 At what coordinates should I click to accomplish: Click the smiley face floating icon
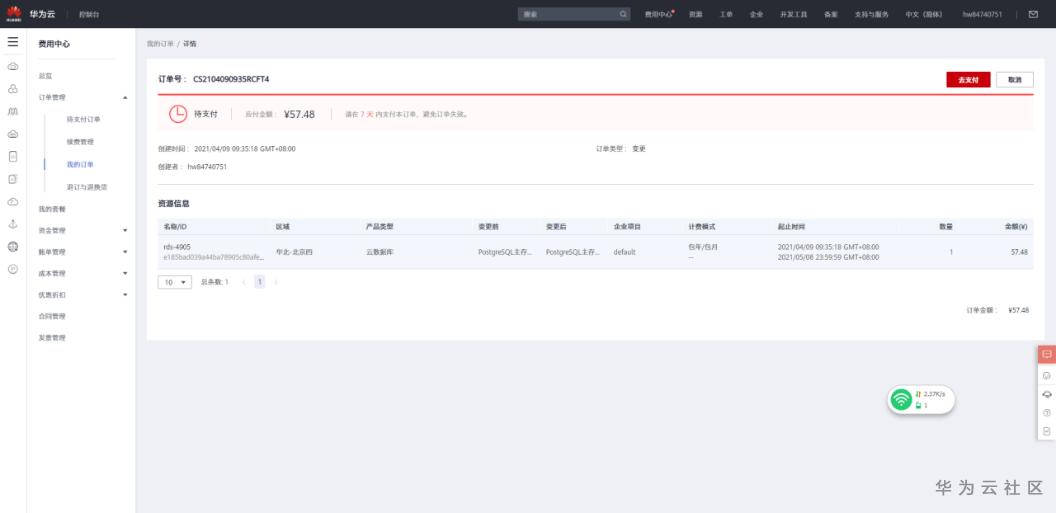[x=1047, y=376]
